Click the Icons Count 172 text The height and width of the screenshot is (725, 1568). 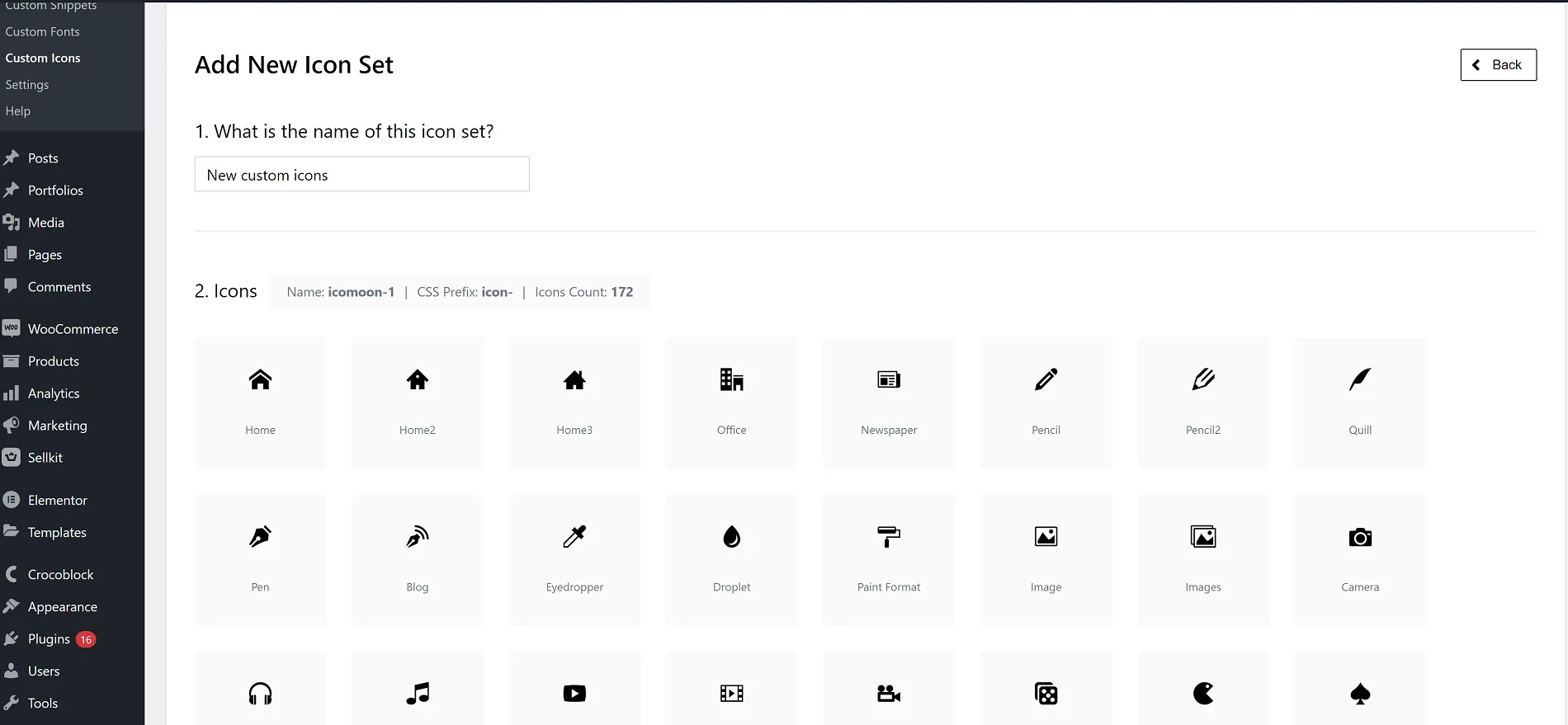tap(584, 292)
